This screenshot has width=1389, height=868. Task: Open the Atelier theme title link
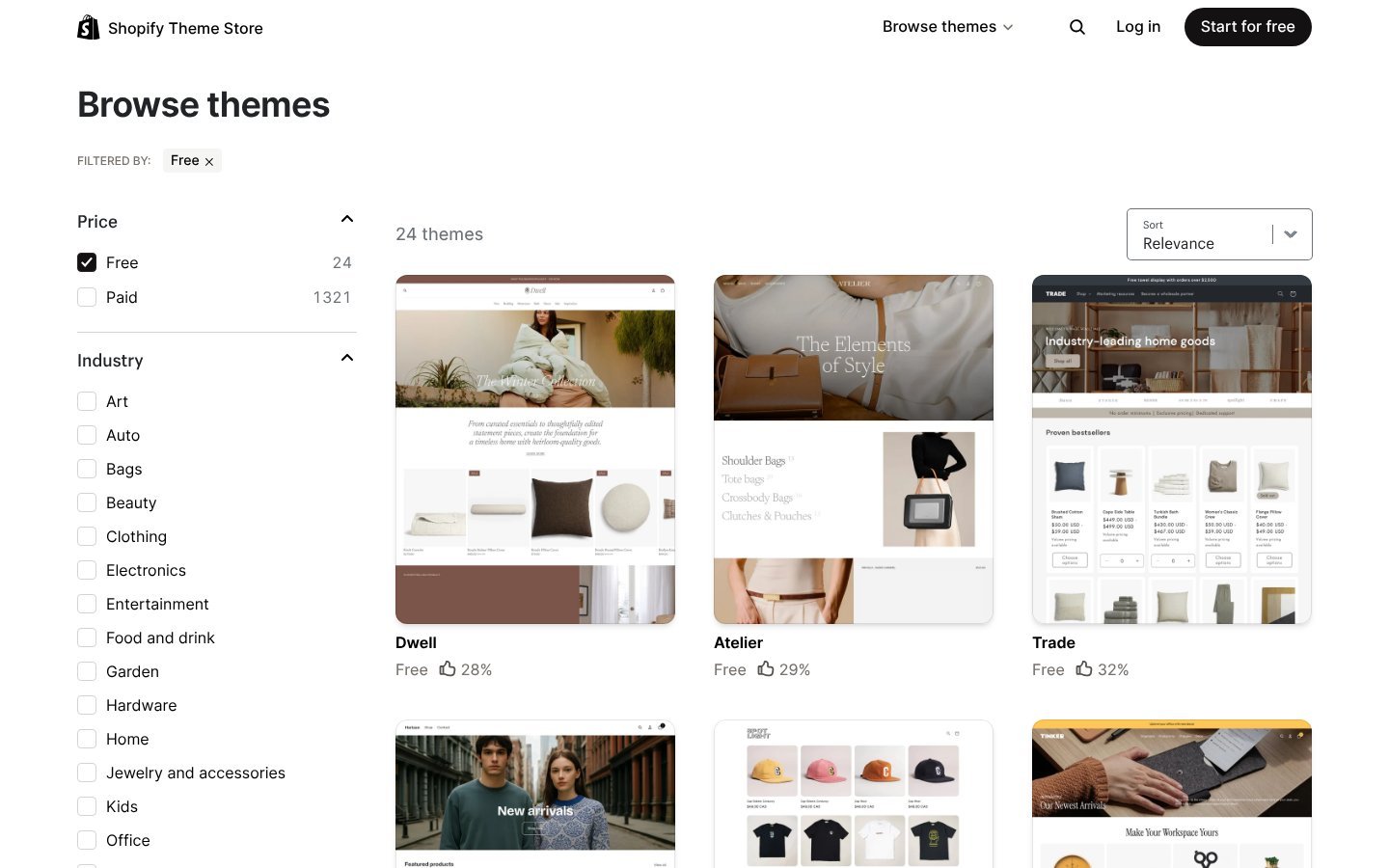(738, 642)
